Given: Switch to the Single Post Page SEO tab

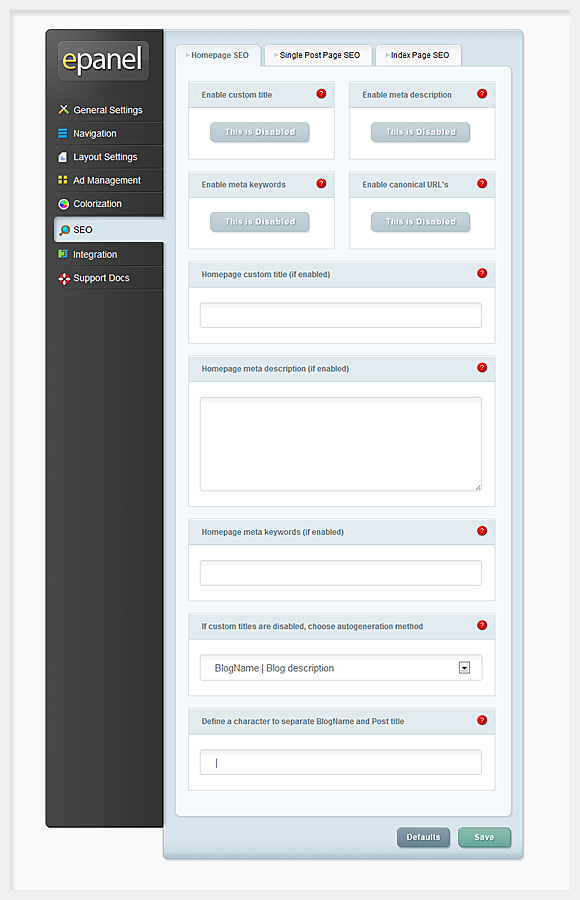Looking at the screenshot, I should click(x=318, y=55).
